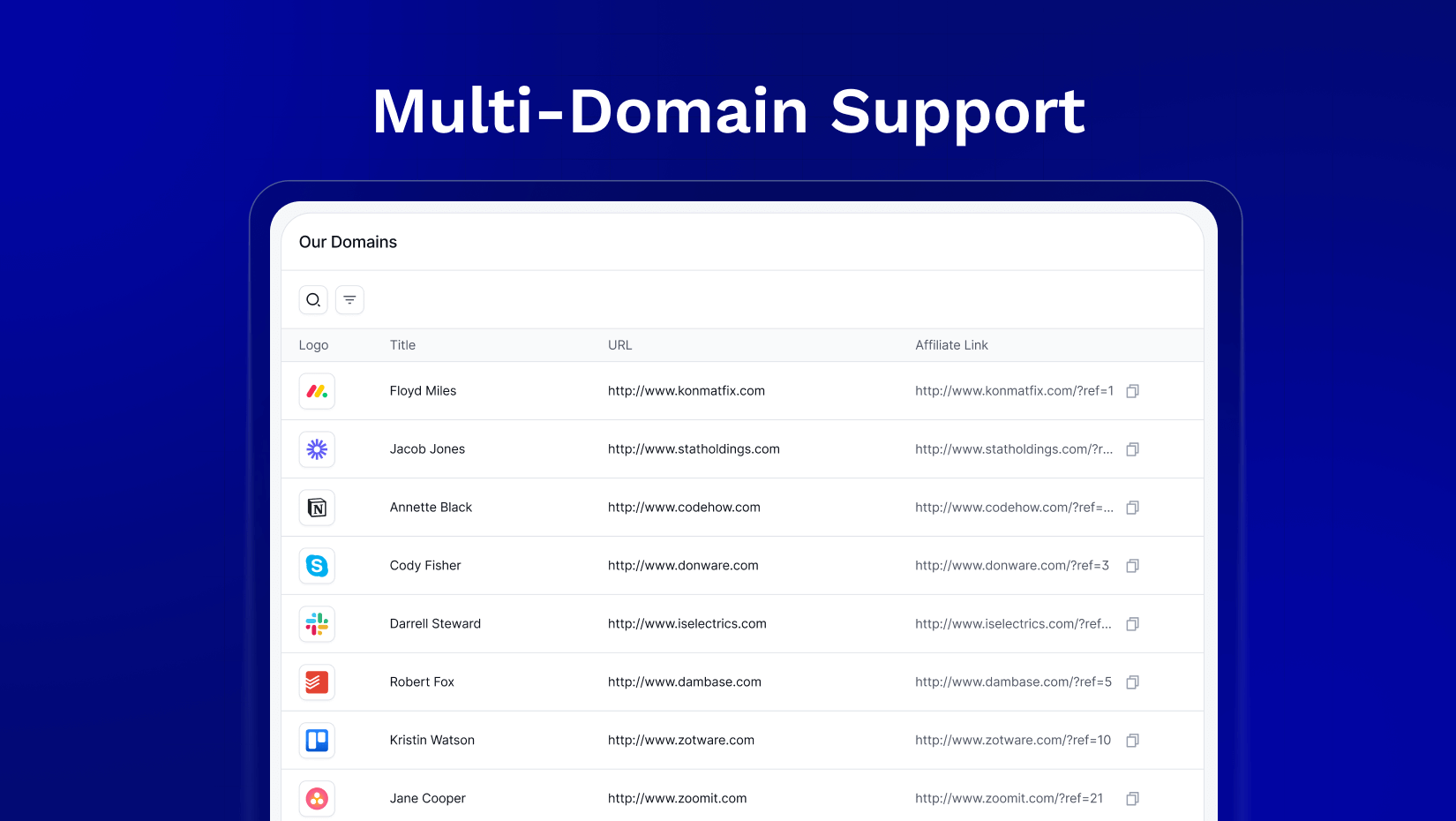Copy the statholdings.com affiliate link

(1132, 449)
